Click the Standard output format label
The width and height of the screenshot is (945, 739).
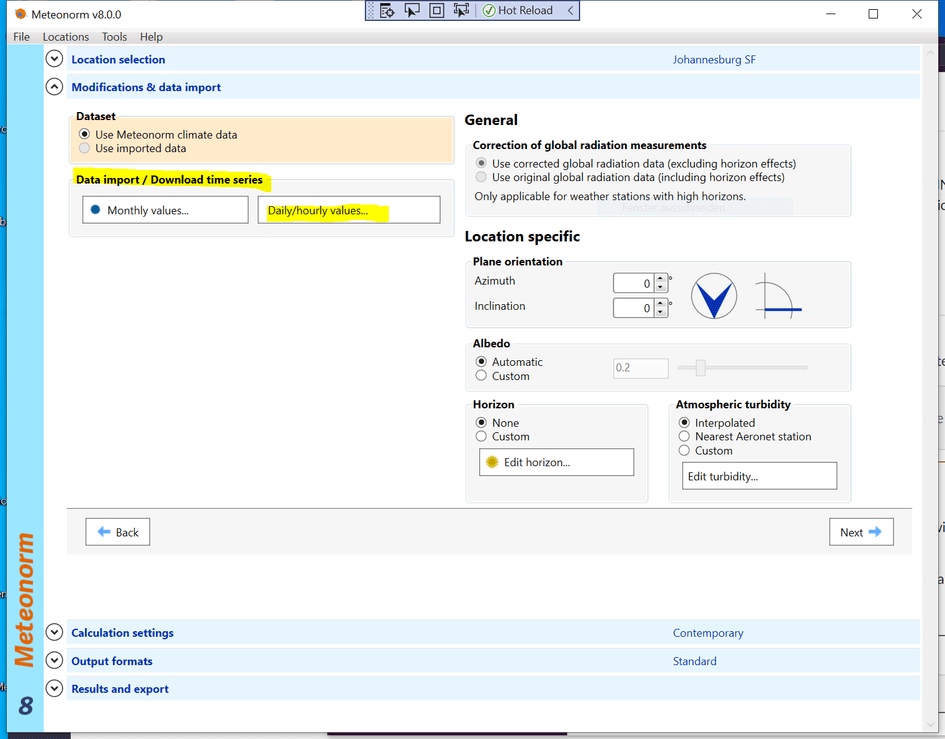[x=695, y=661]
